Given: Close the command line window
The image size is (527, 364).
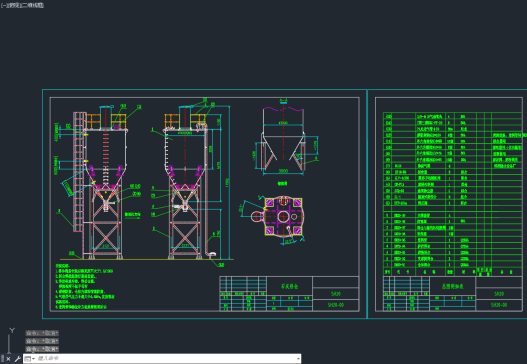Looking at the screenshot, I should pos(8,359).
